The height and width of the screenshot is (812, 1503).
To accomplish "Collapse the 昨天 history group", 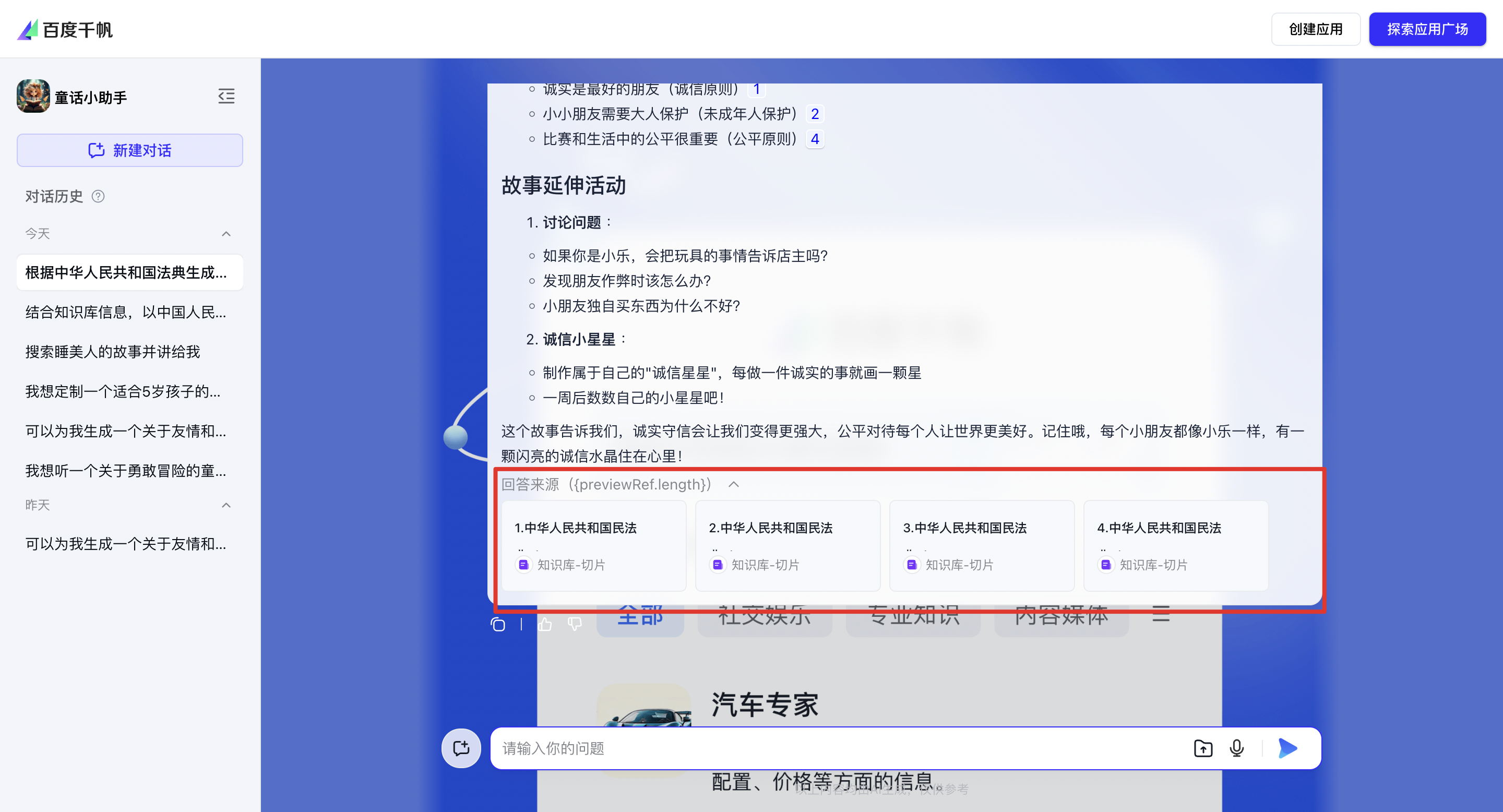I will pyautogui.click(x=226, y=505).
